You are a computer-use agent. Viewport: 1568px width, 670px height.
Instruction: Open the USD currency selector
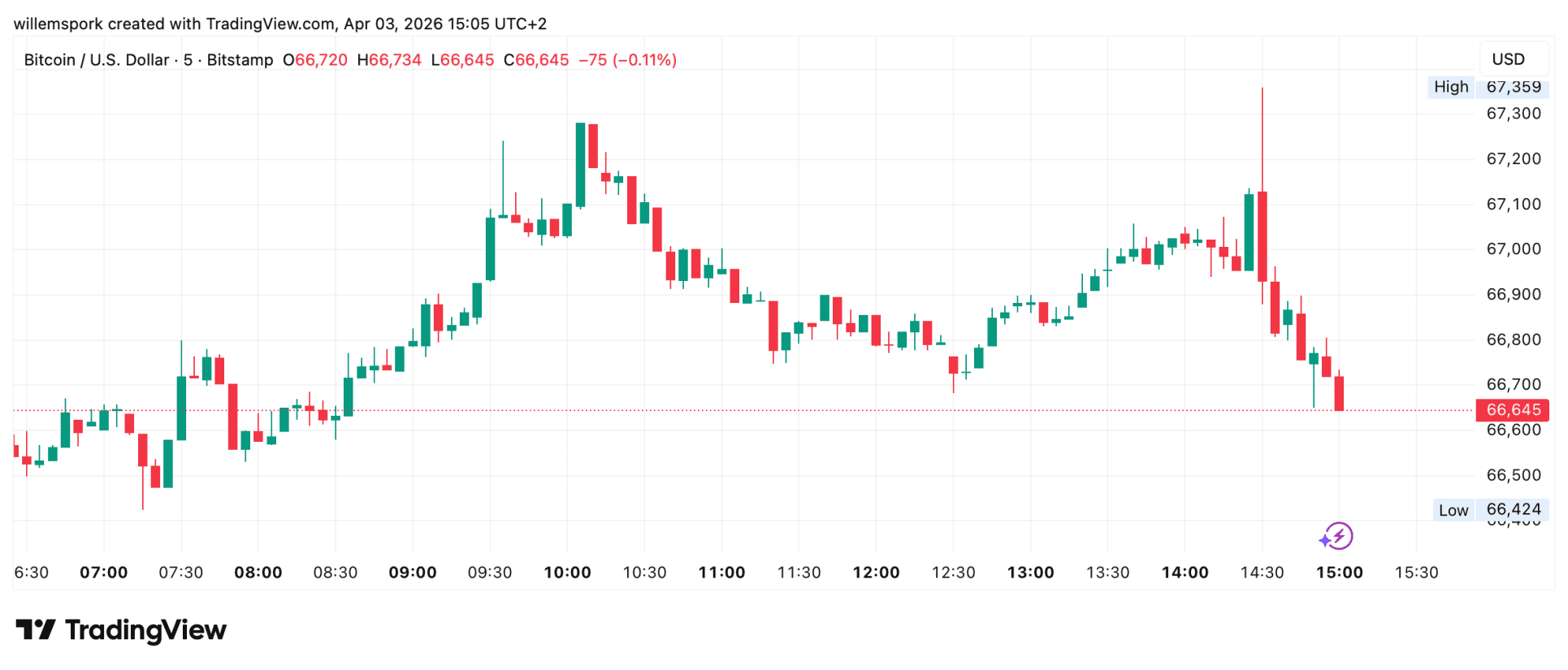click(1508, 59)
